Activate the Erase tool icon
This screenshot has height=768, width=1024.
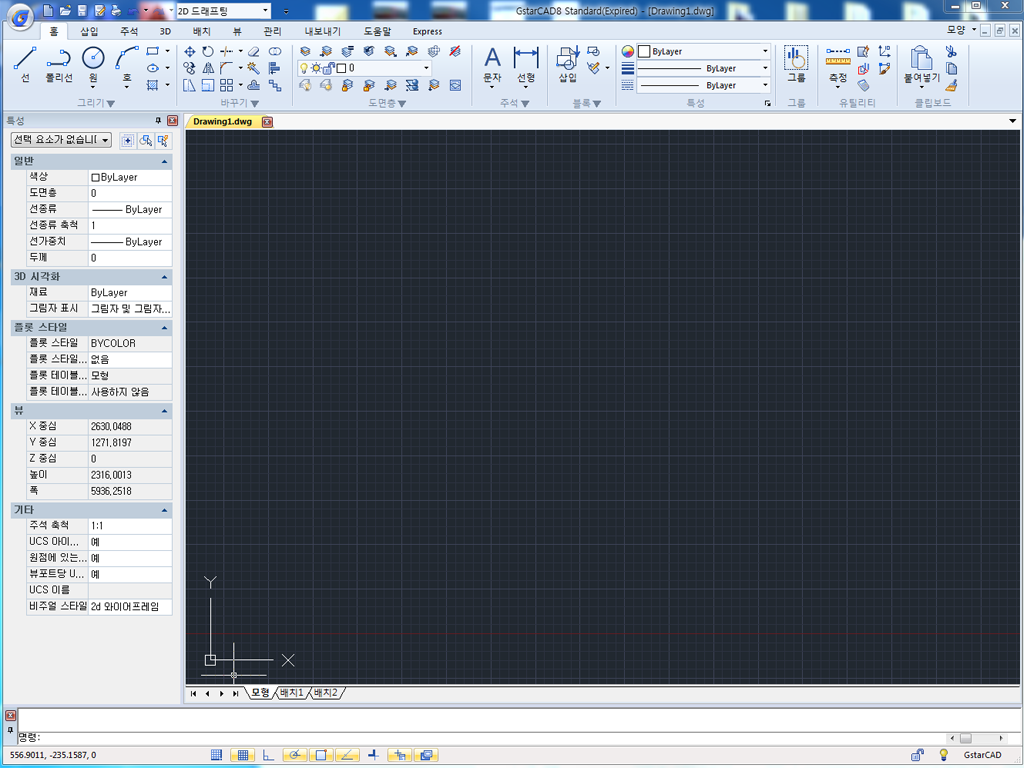253,52
